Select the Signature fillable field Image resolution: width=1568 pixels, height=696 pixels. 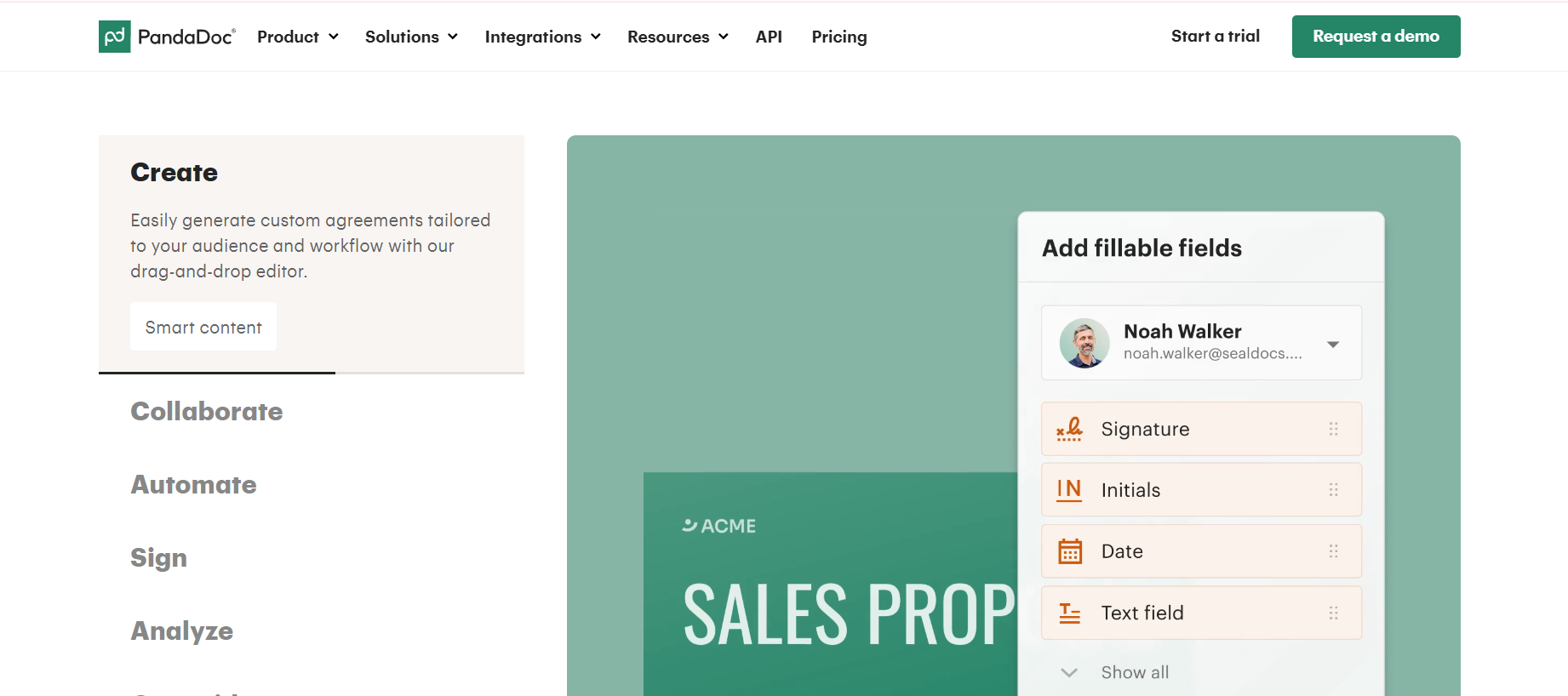pyautogui.click(x=1201, y=429)
